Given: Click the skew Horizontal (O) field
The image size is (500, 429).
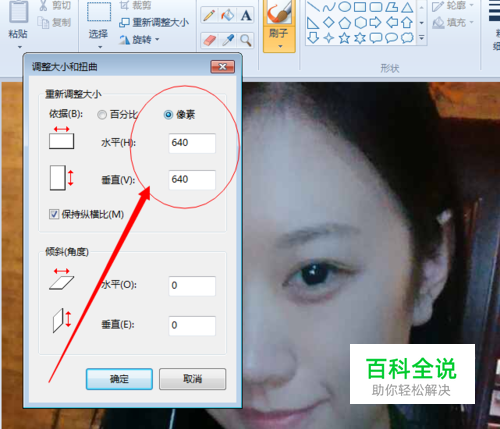Looking at the screenshot, I should [192, 286].
